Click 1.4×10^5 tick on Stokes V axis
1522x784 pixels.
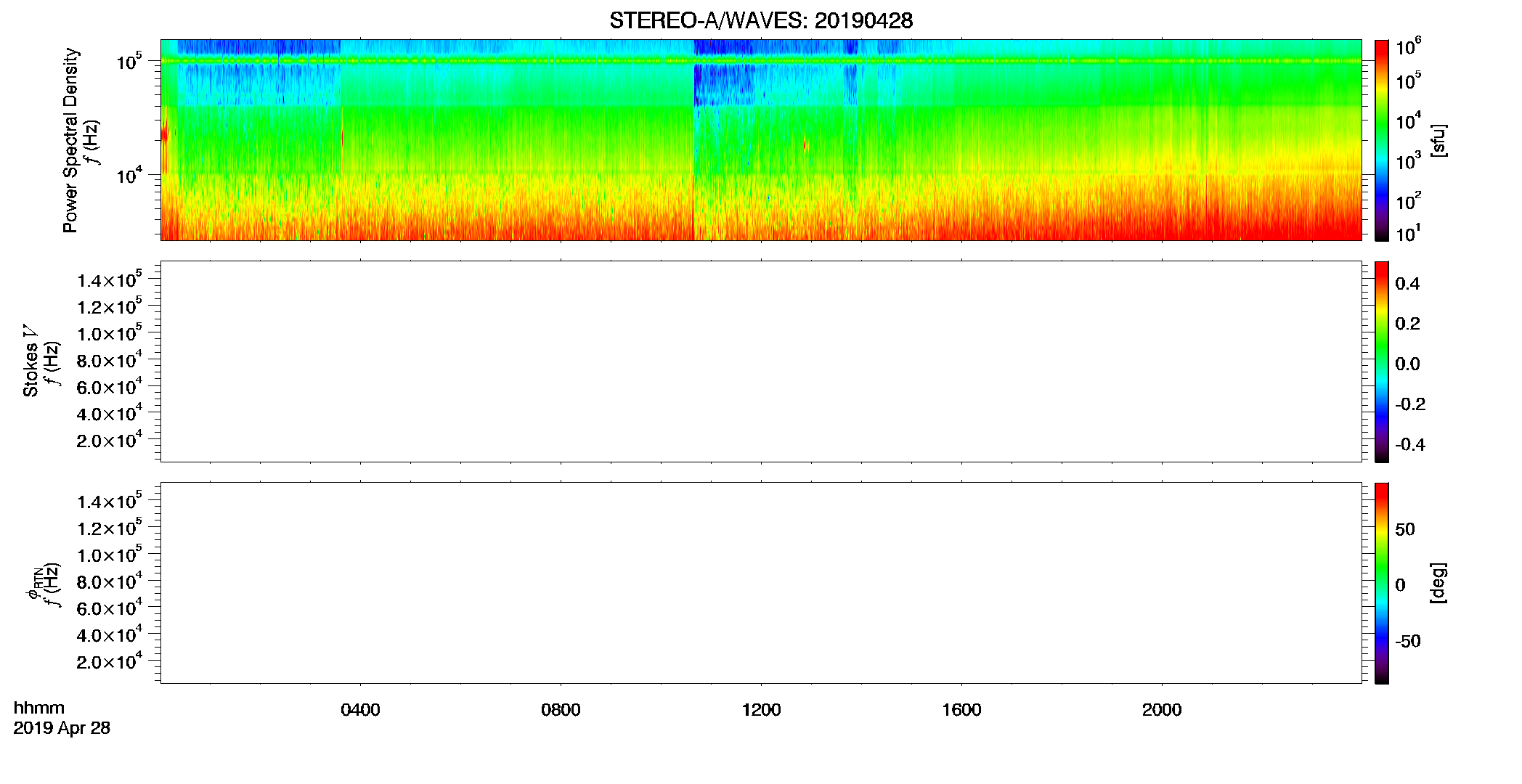[110, 279]
